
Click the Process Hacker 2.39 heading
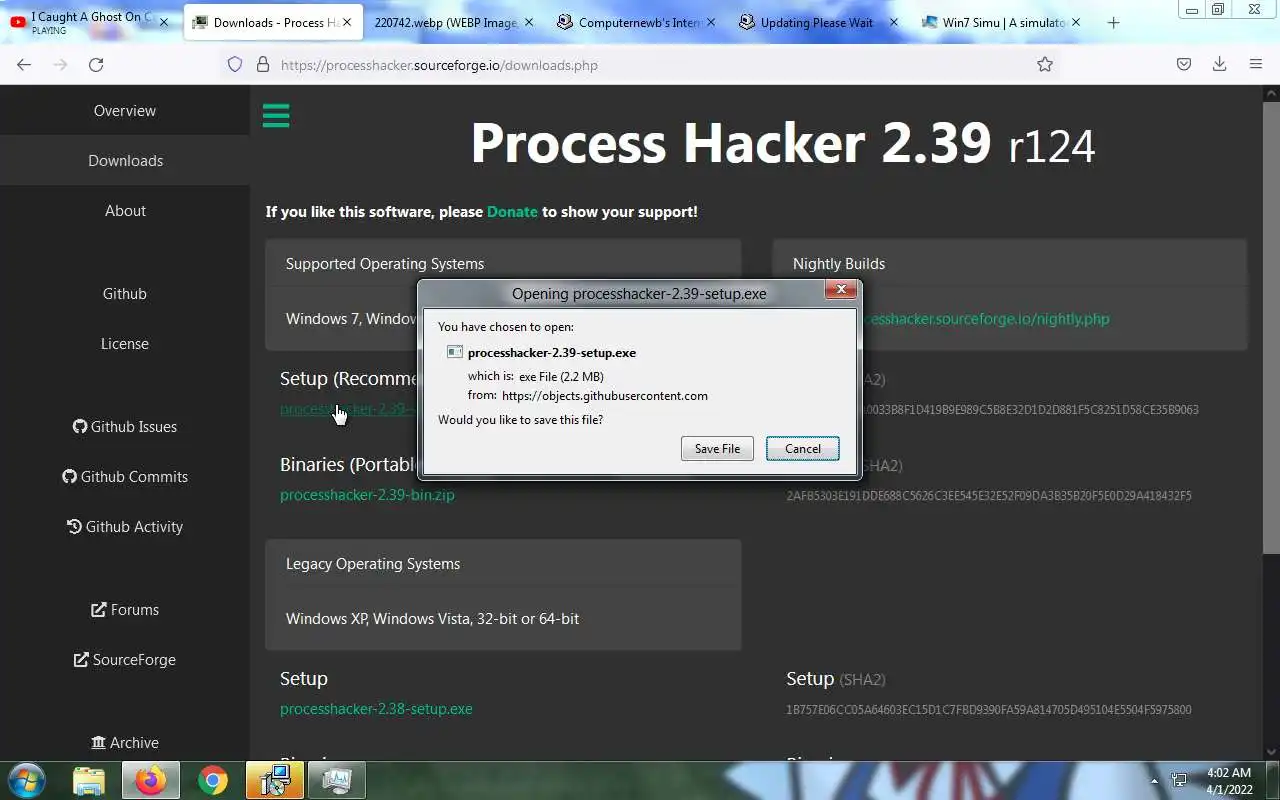click(783, 144)
